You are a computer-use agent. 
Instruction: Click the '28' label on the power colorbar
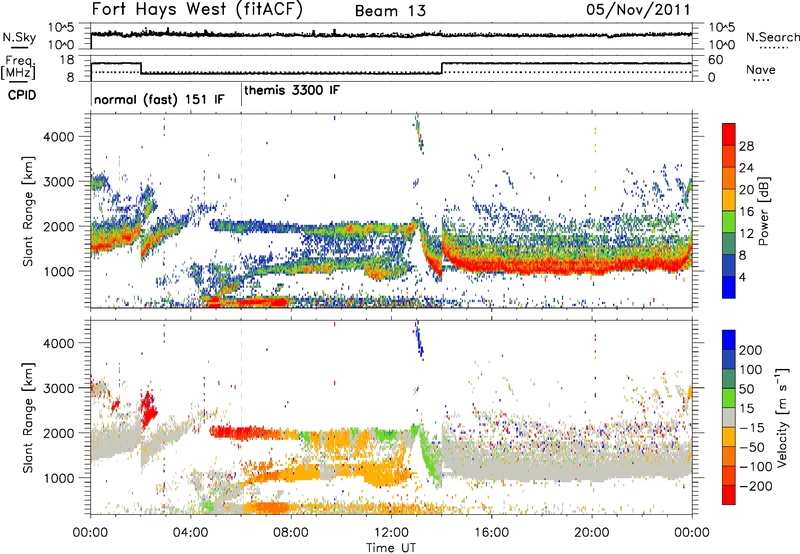(x=746, y=146)
